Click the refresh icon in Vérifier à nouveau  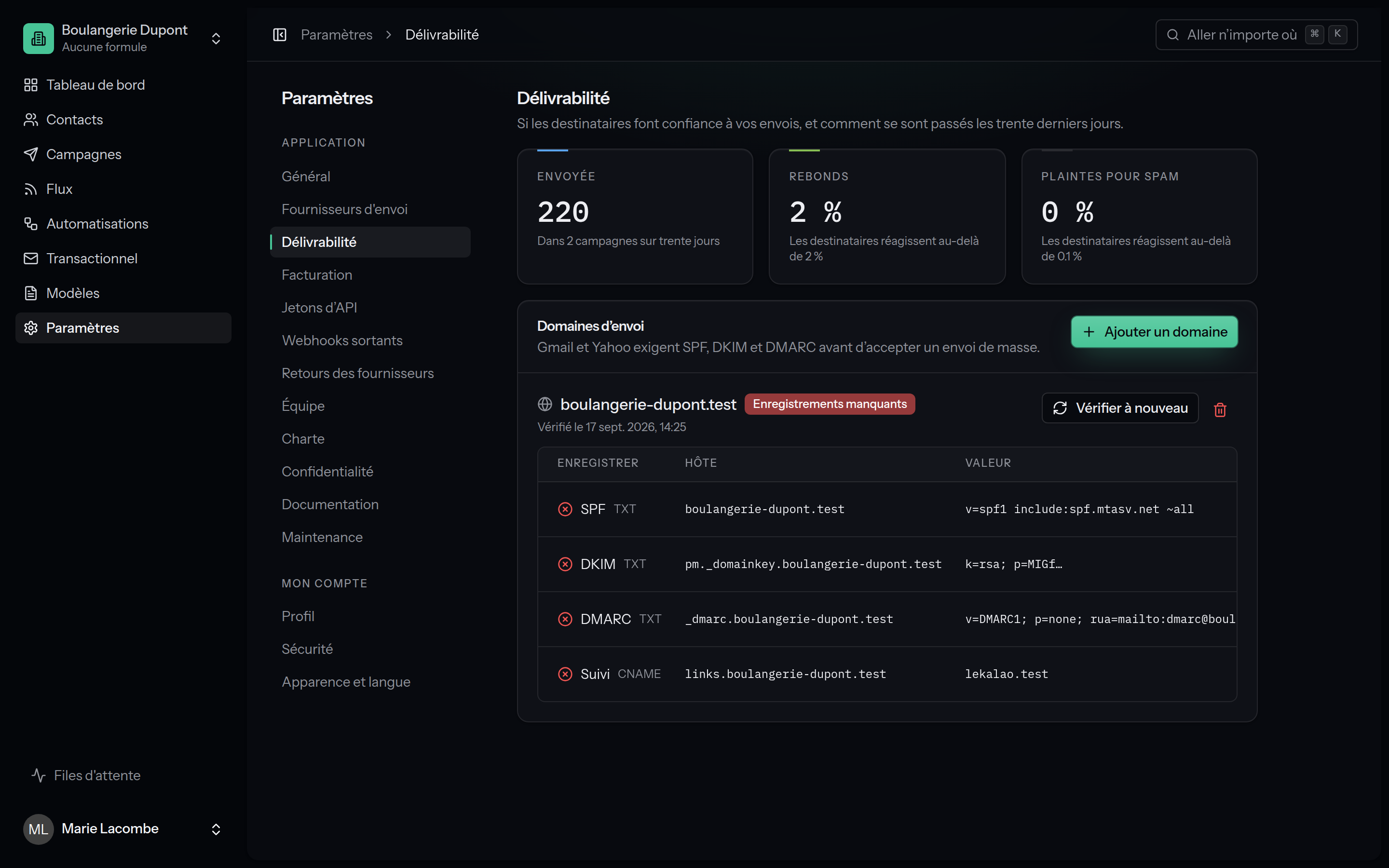(x=1060, y=408)
